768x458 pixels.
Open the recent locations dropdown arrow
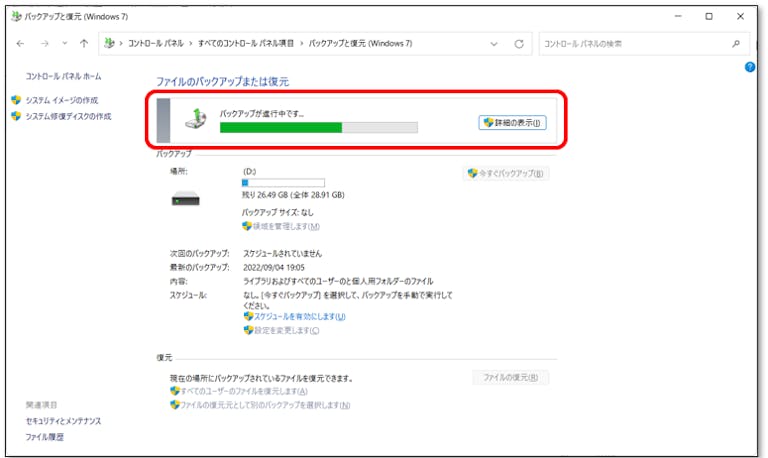(65, 44)
